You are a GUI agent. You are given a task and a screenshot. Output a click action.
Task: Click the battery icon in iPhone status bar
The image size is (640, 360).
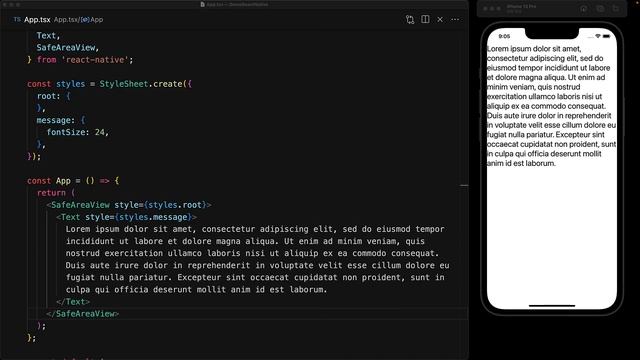[607, 36]
